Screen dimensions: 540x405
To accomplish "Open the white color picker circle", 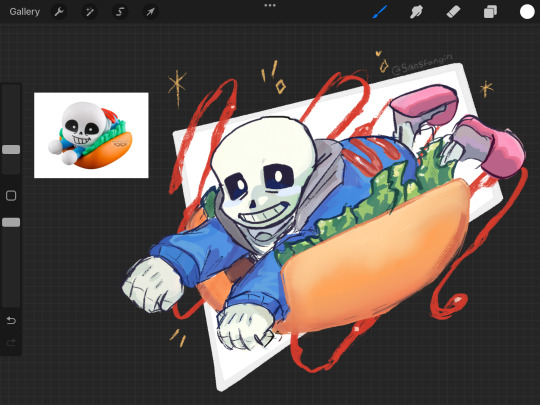I will [527, 12].
